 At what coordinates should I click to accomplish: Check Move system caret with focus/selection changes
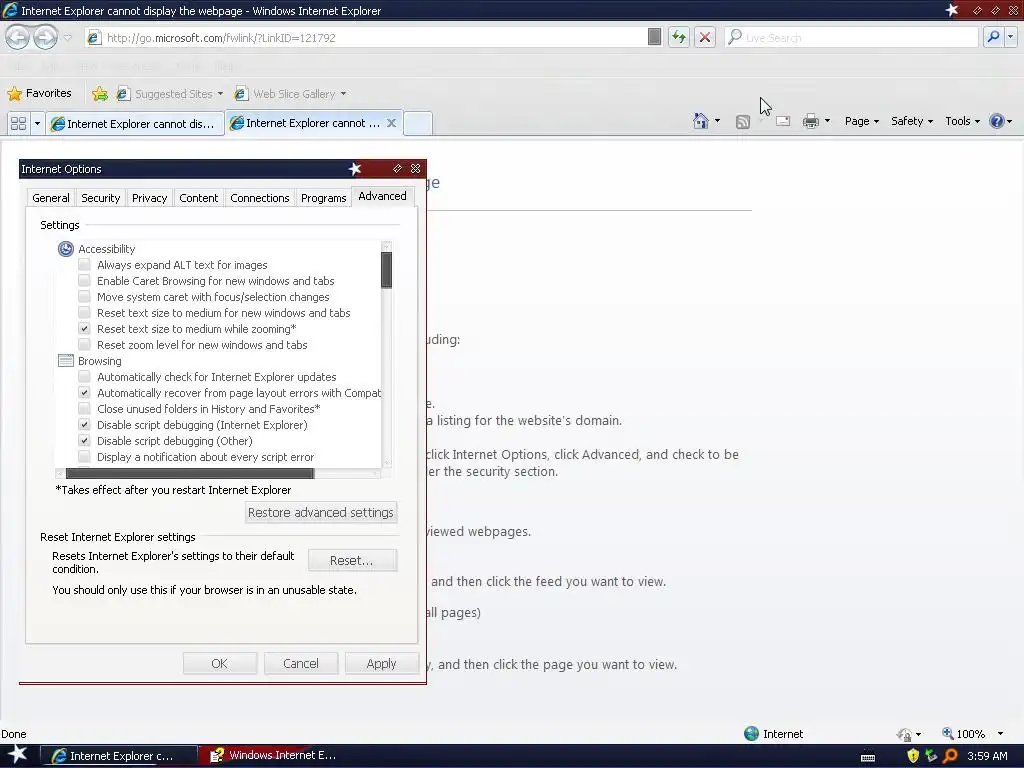[x=84, y=296]
